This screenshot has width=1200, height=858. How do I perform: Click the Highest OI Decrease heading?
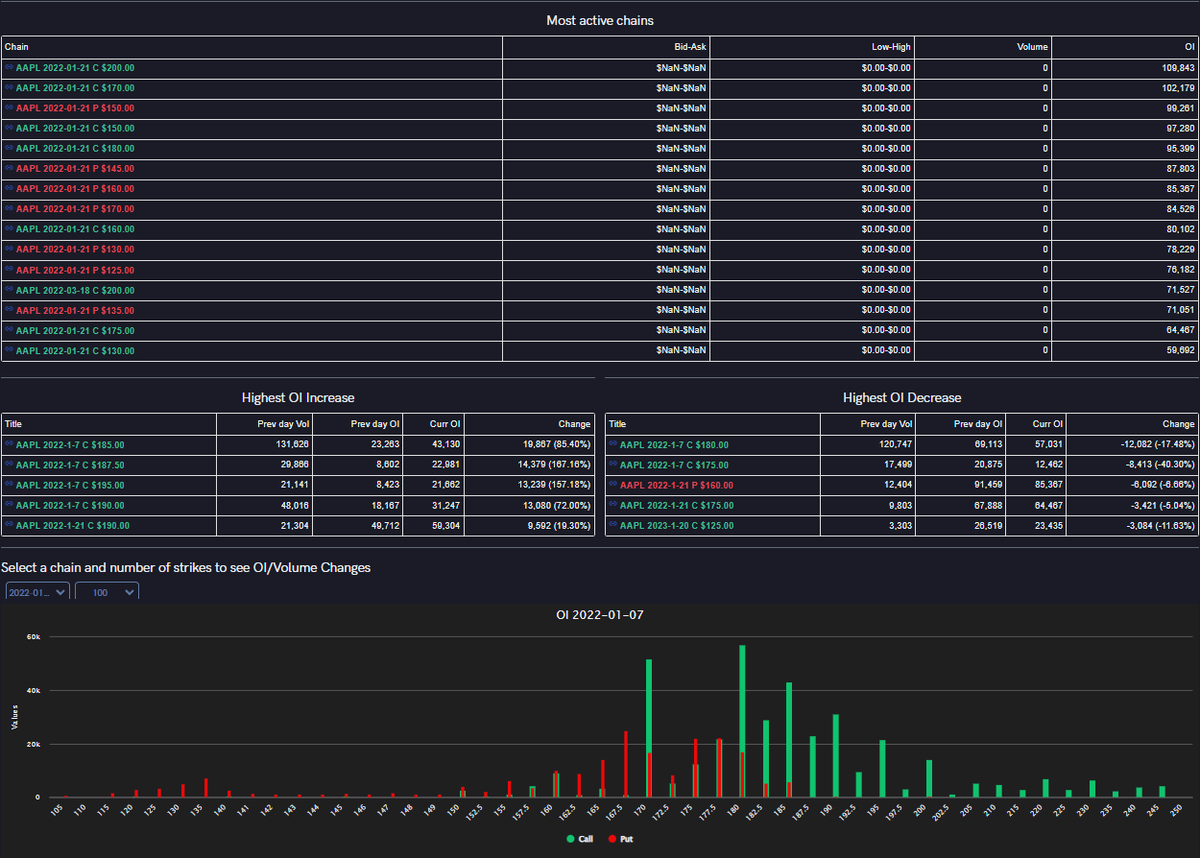tap(902, 398)
